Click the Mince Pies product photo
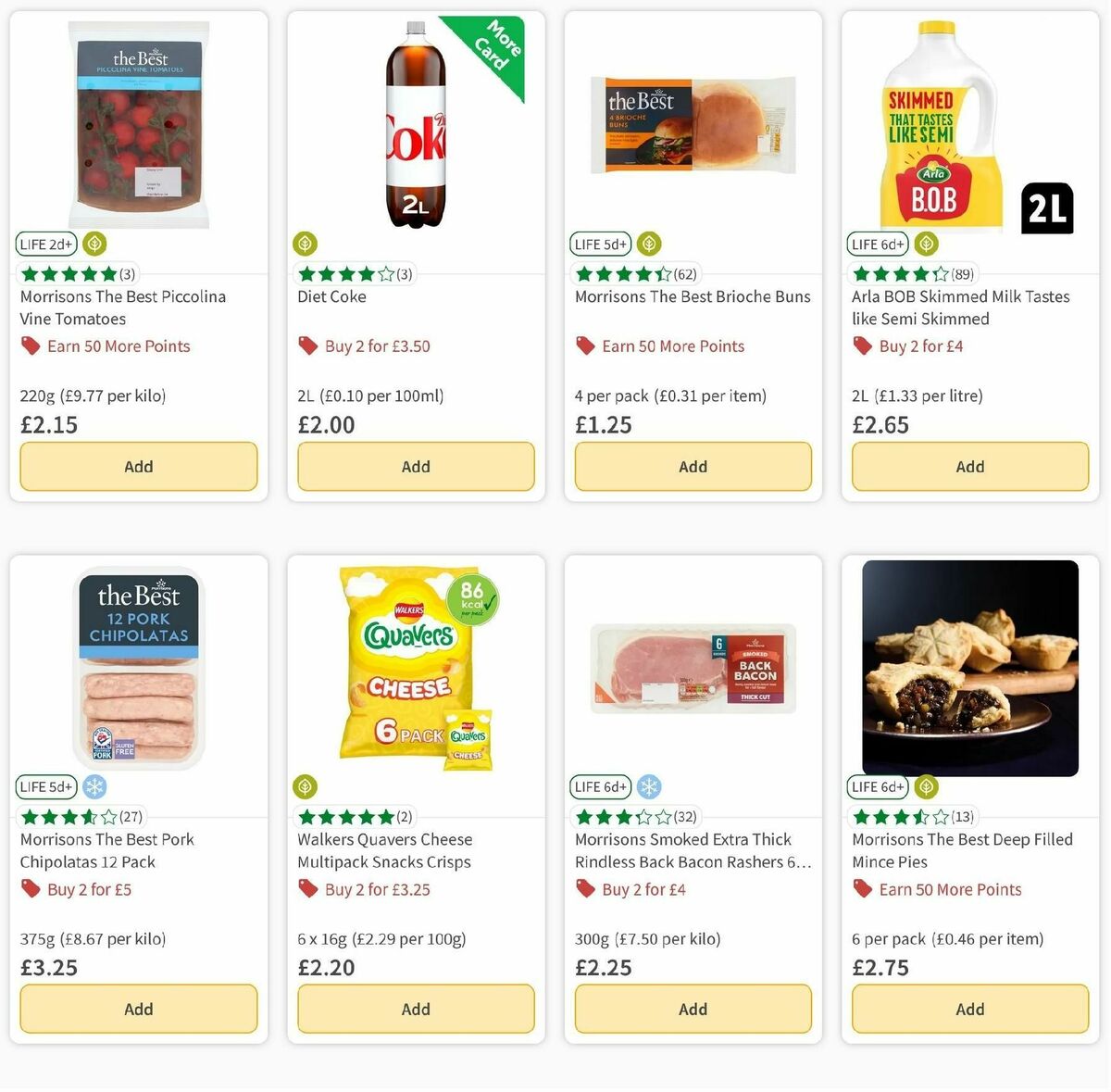The width and height of the screenshot is (1111, 1092). tap(969, 668)
